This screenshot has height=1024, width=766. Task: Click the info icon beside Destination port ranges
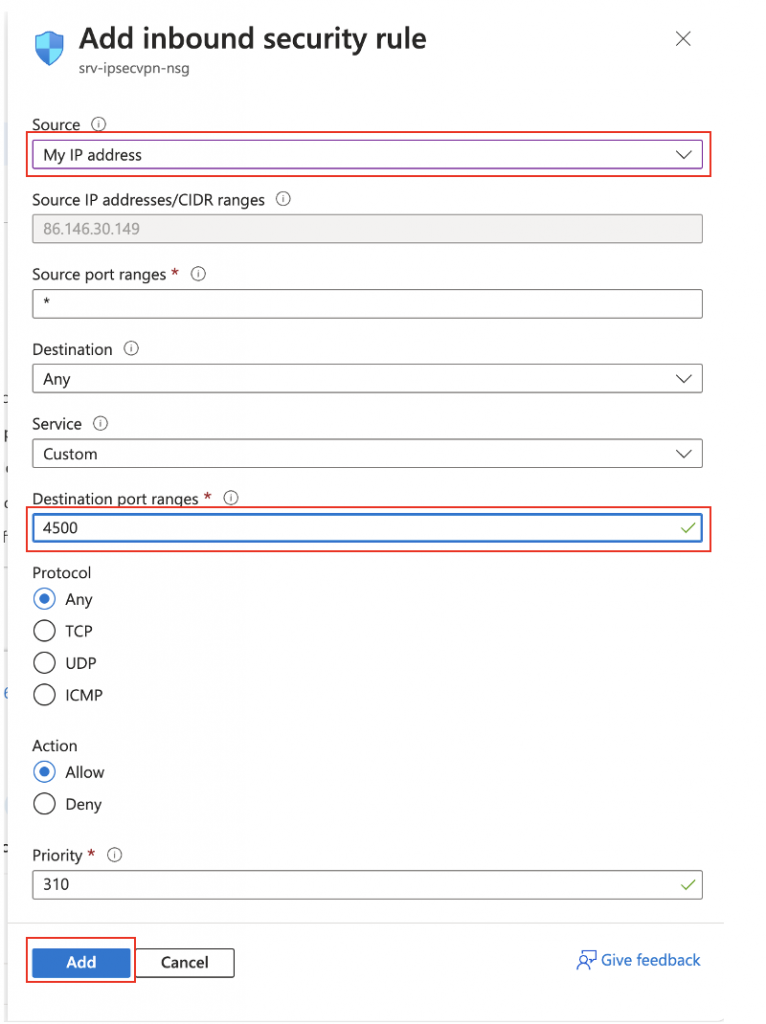click(x=231, y=498)
